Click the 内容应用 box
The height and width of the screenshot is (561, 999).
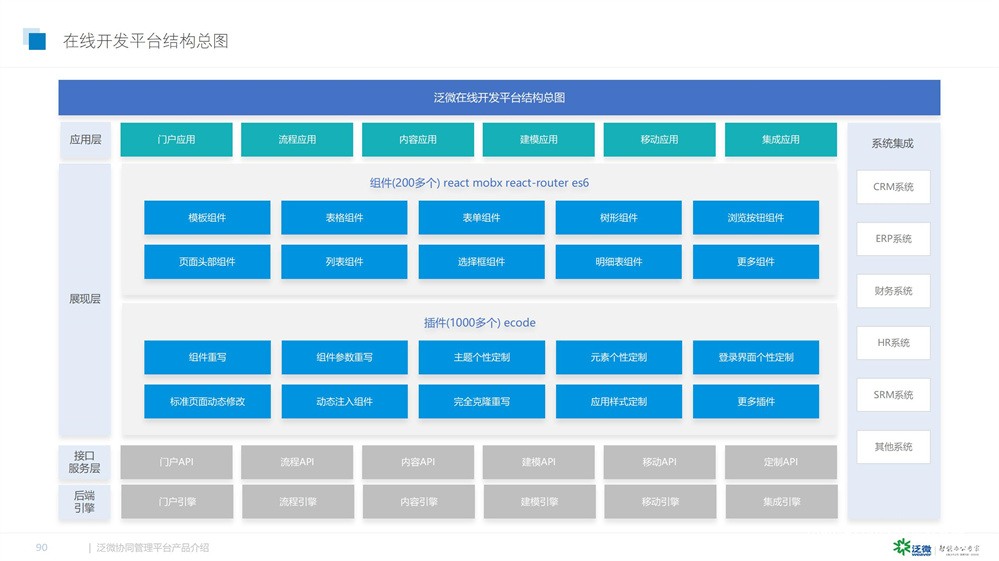(x=418, y=139)
